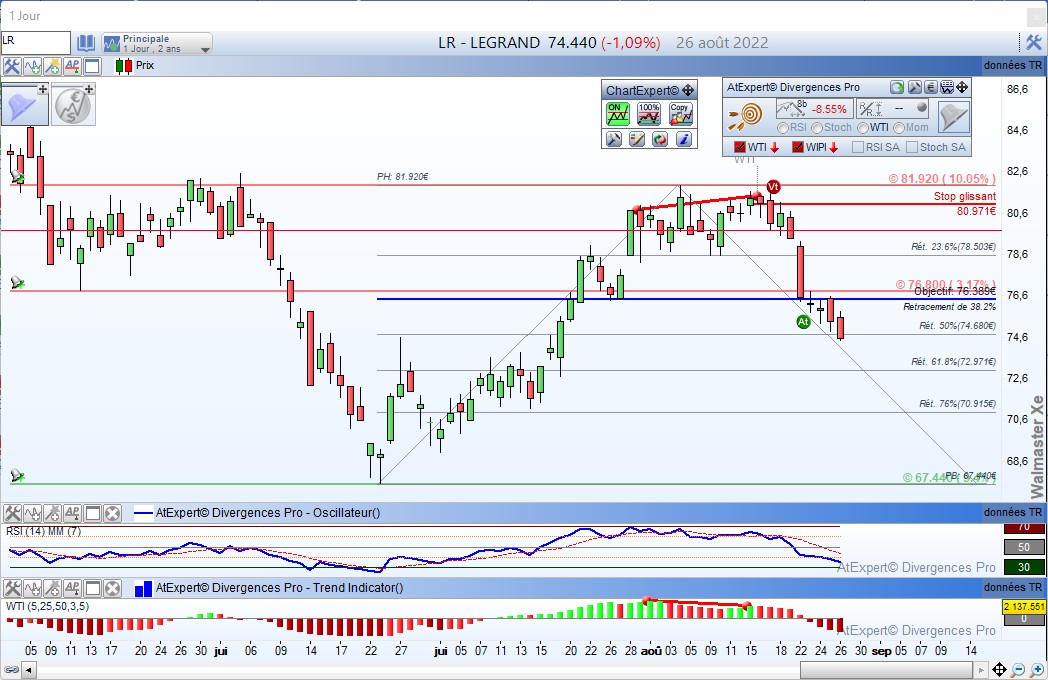This screenshot has width=1048, height=680.
Task: Open ChartExpert settings wrench
Action: click(x=614, y=138)
